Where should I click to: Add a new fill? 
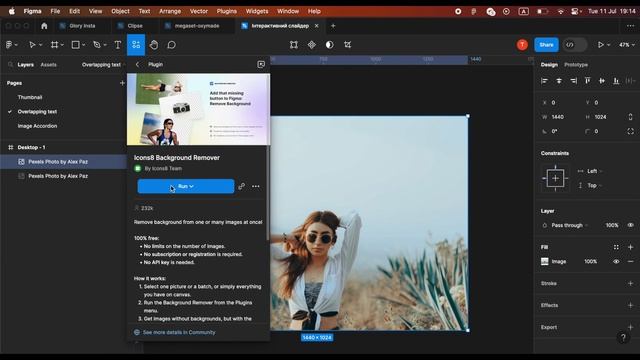[631, 247]
